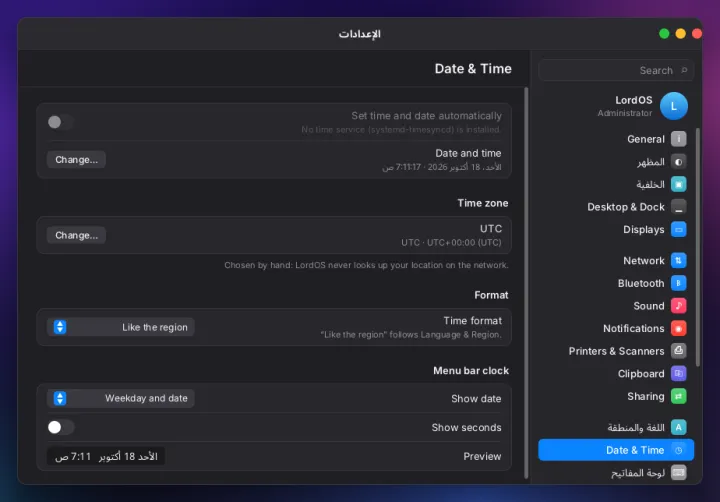This screenshot has width=720, height=502.
Task: Open the لوحة المفاتيح keyboard icon
Action: [x=678, y=472]
